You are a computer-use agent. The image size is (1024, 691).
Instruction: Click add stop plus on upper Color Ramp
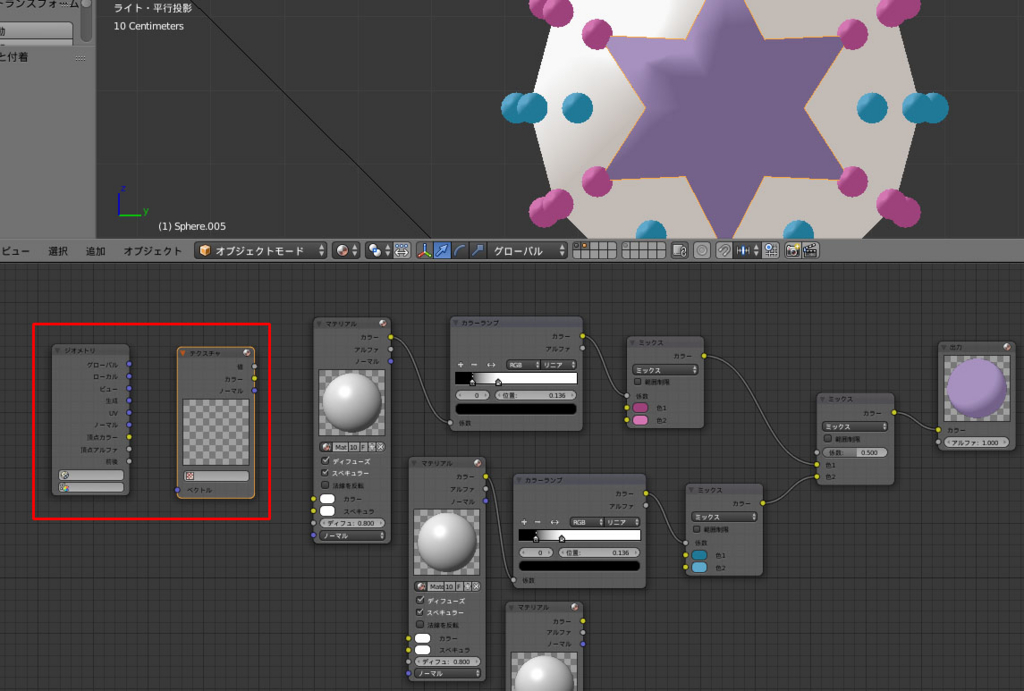pyautogui.click(x=461, y=364)
